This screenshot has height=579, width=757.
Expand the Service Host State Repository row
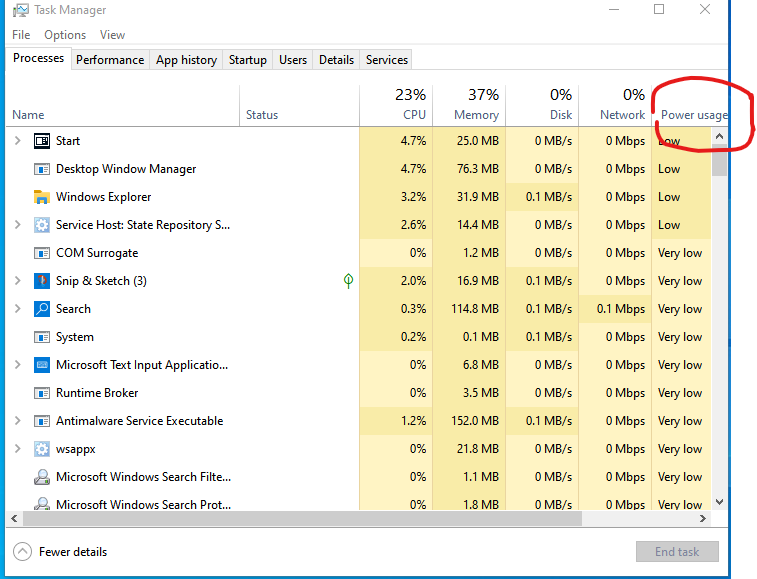click(18, 225)
